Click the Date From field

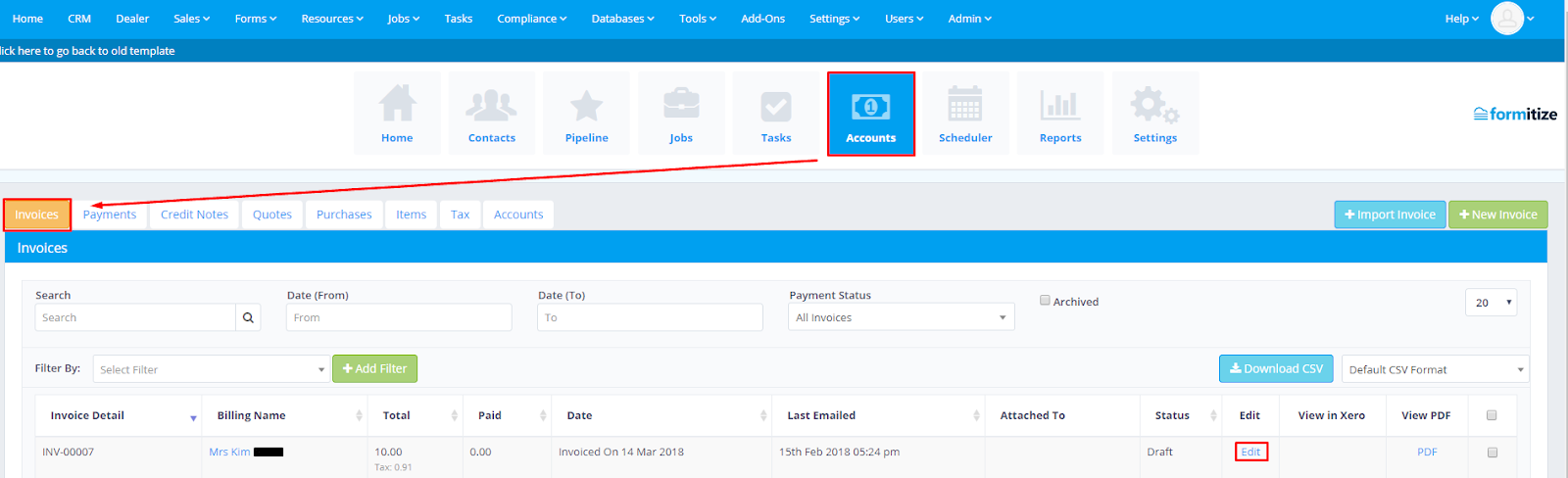399,317
